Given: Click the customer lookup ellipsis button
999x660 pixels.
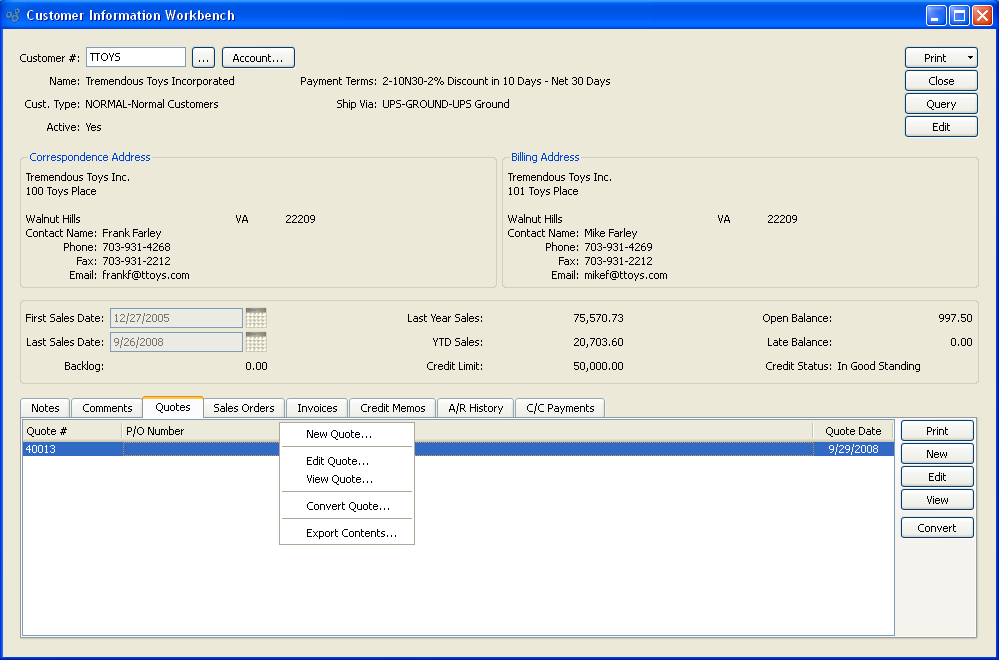Looking at the screenshot, I should tap(203, 58).
